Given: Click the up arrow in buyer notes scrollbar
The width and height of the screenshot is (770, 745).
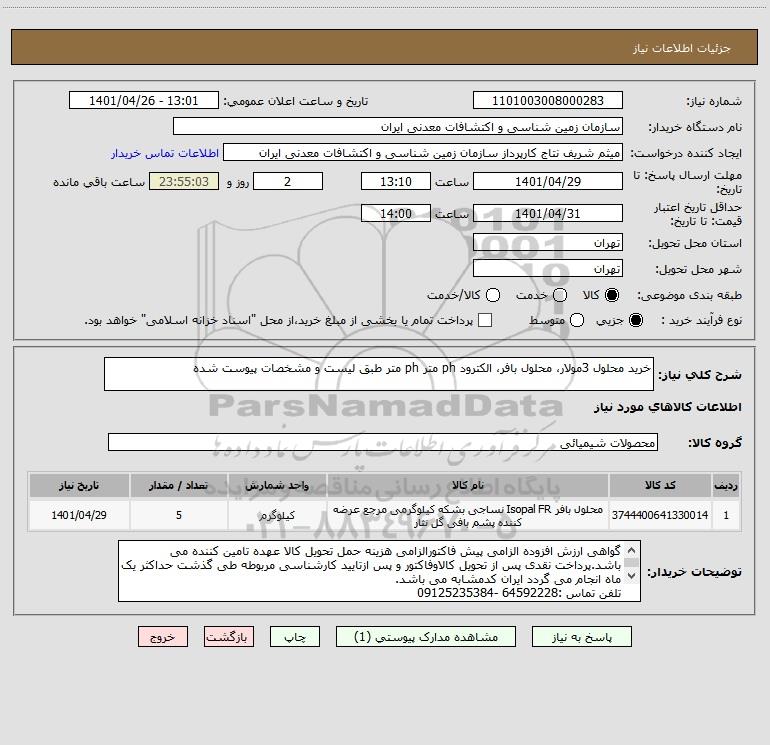Looking at the screenshot, I should click(x=632, y=550).
